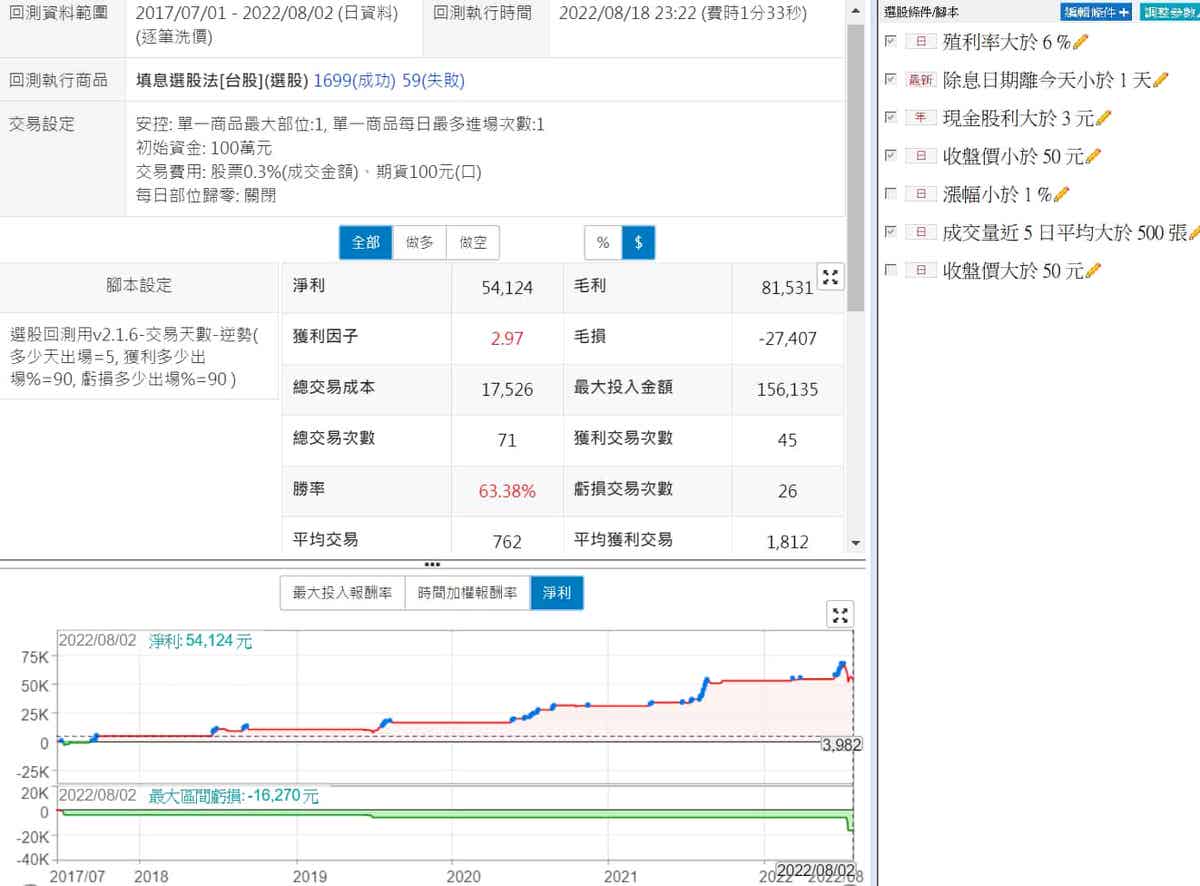Click the panel splitter dots handle
This screenshot has width=1200, height=886.
point(432,564)
